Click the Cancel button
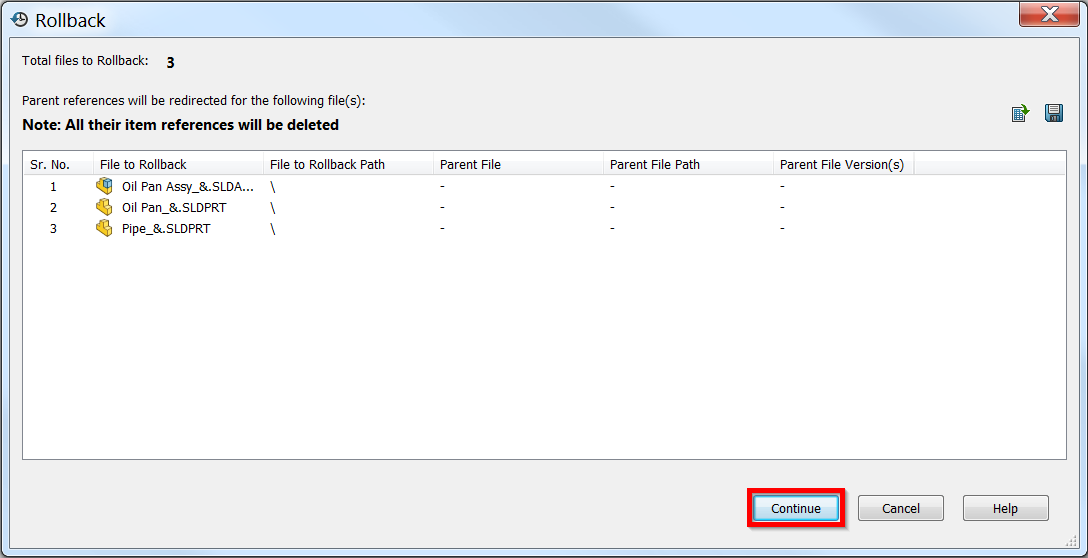The image size is (1088, 558). click(901, 508)
